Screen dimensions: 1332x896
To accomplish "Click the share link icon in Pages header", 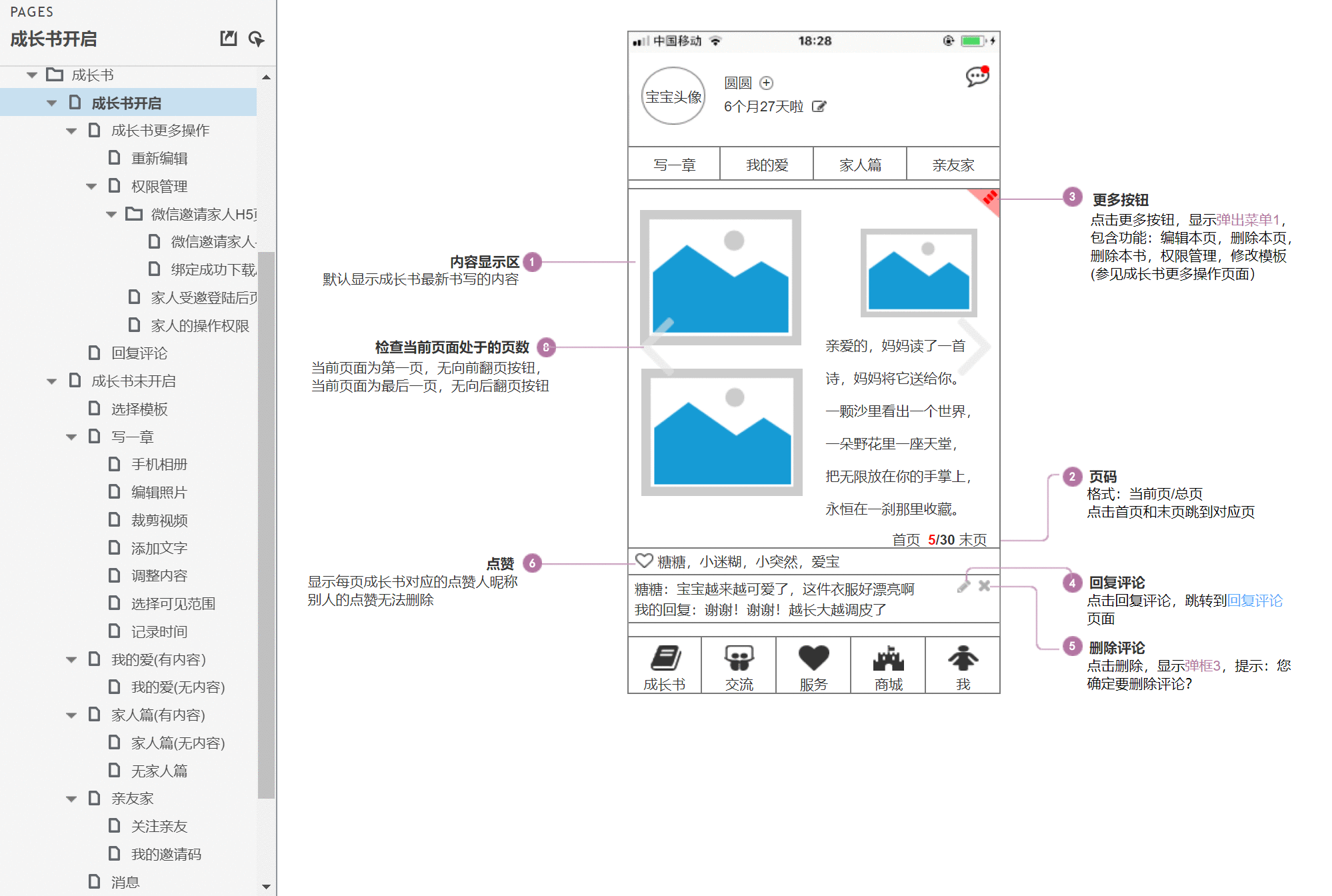I will 256,39.
